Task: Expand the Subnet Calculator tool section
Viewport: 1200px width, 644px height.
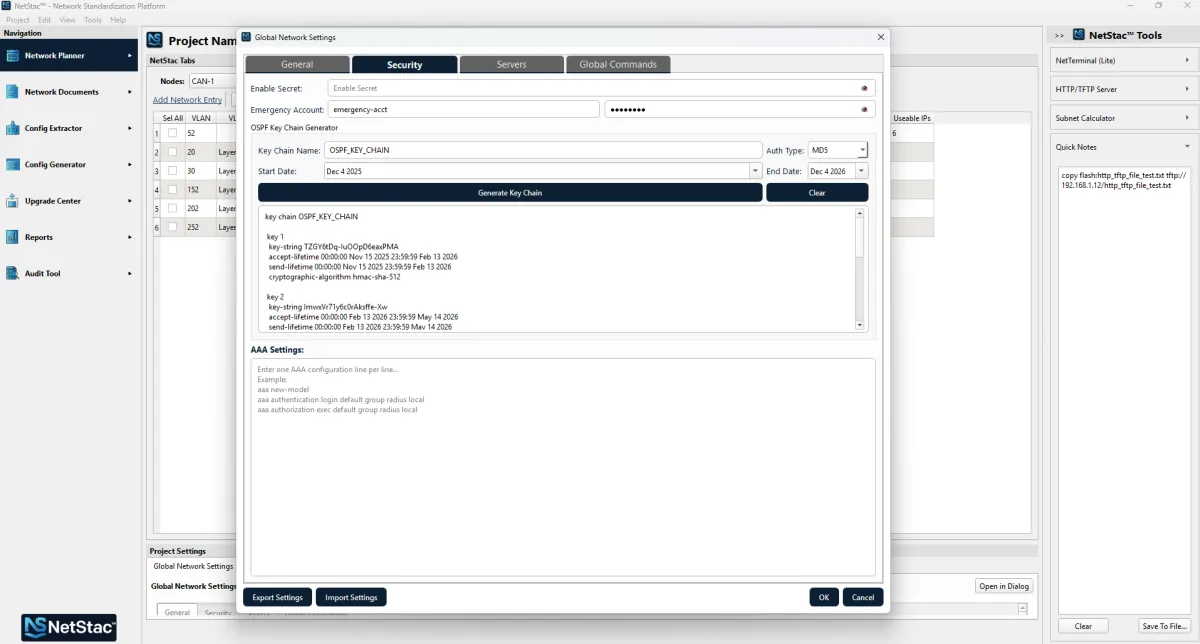Action: (1123, 118)
